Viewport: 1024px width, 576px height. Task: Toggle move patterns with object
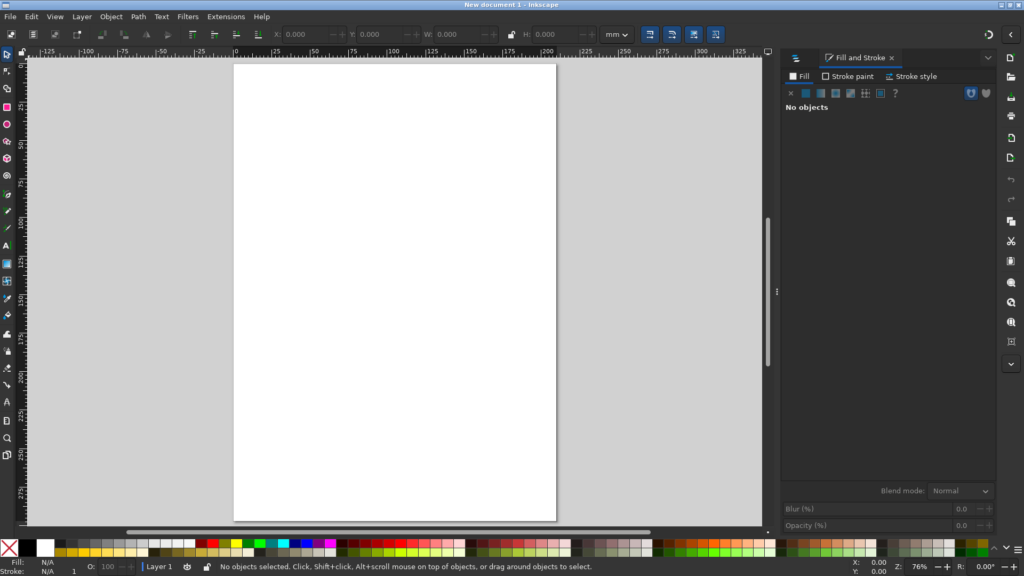pos(716,35)
